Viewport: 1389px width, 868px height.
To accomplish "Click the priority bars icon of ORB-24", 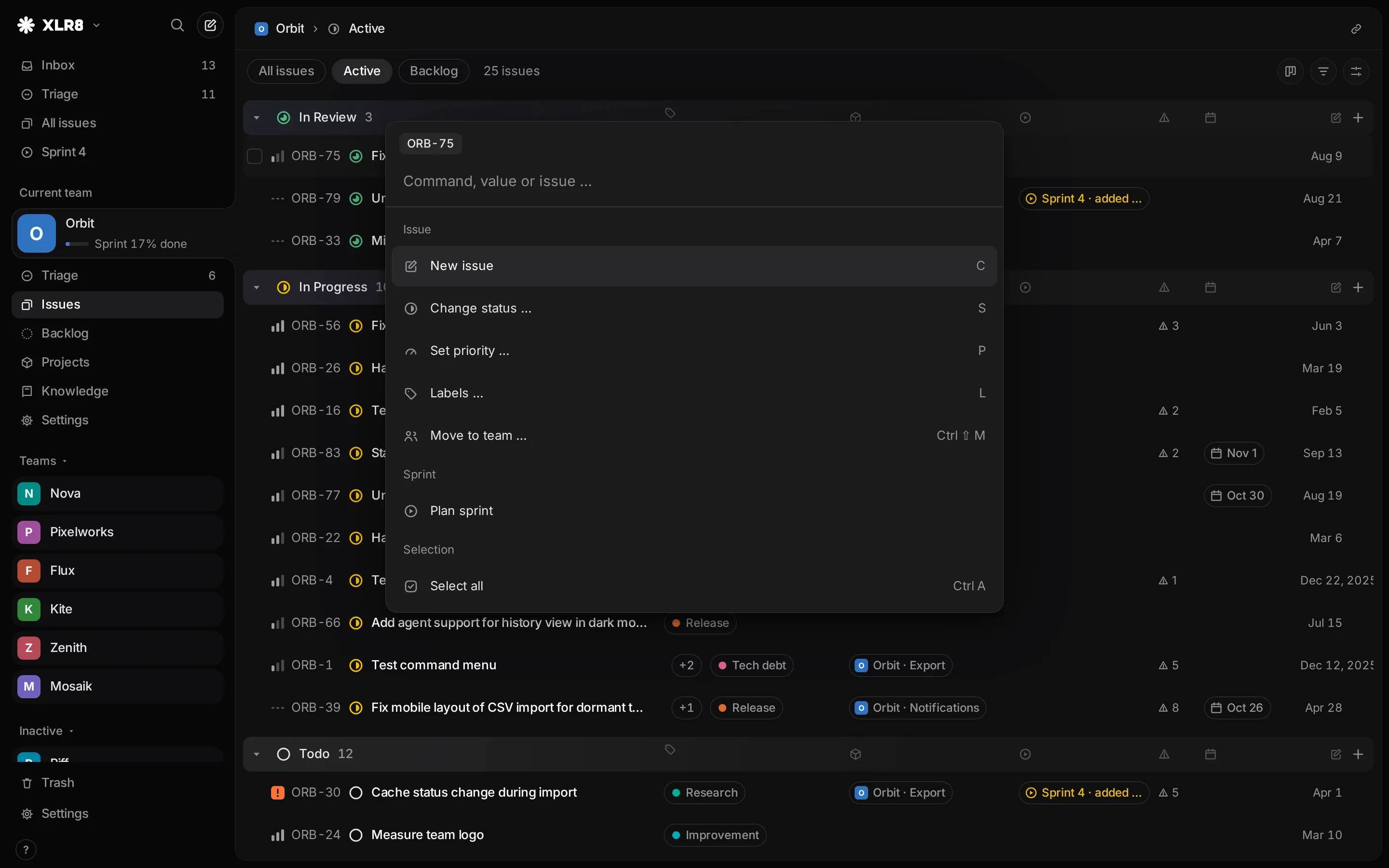I will click(277, 835).
